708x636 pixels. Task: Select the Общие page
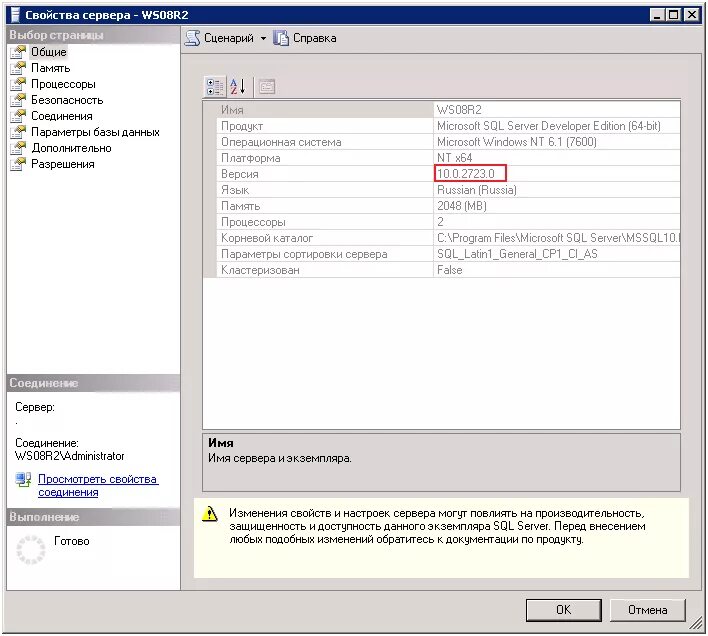click(48, 52)
